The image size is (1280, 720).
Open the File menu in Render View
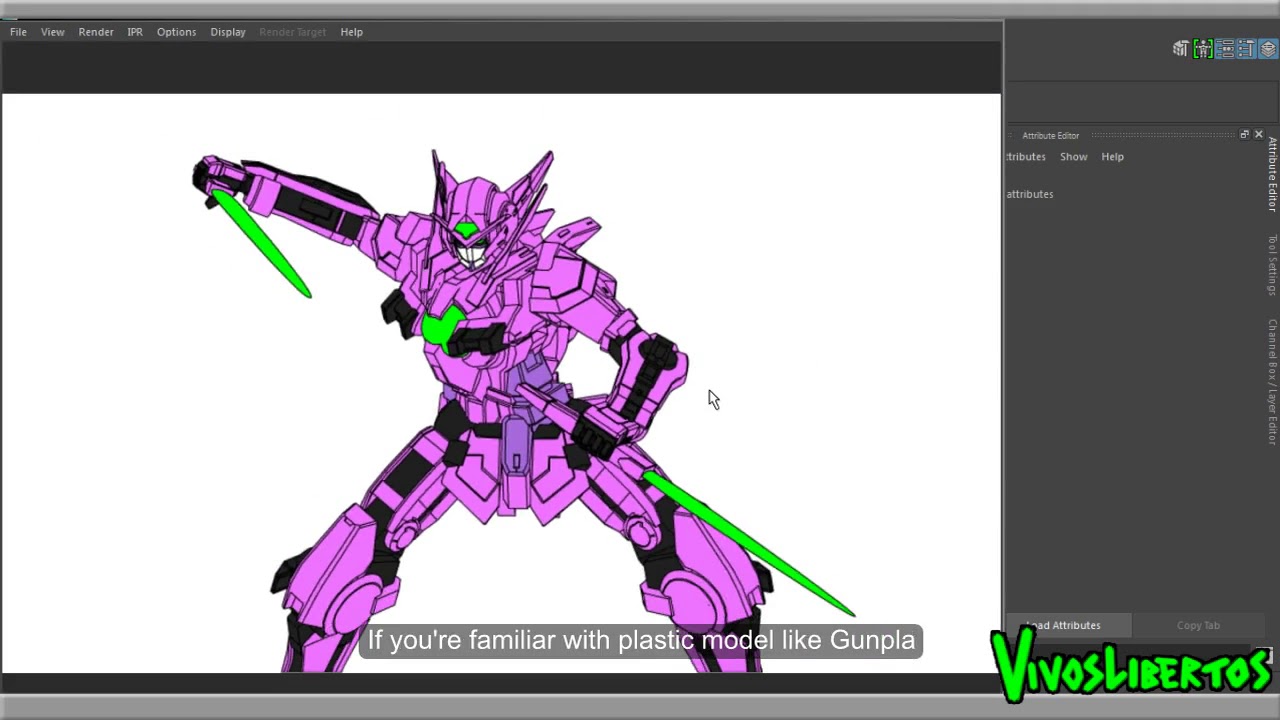pyautogui.click(x=18, y=32)
